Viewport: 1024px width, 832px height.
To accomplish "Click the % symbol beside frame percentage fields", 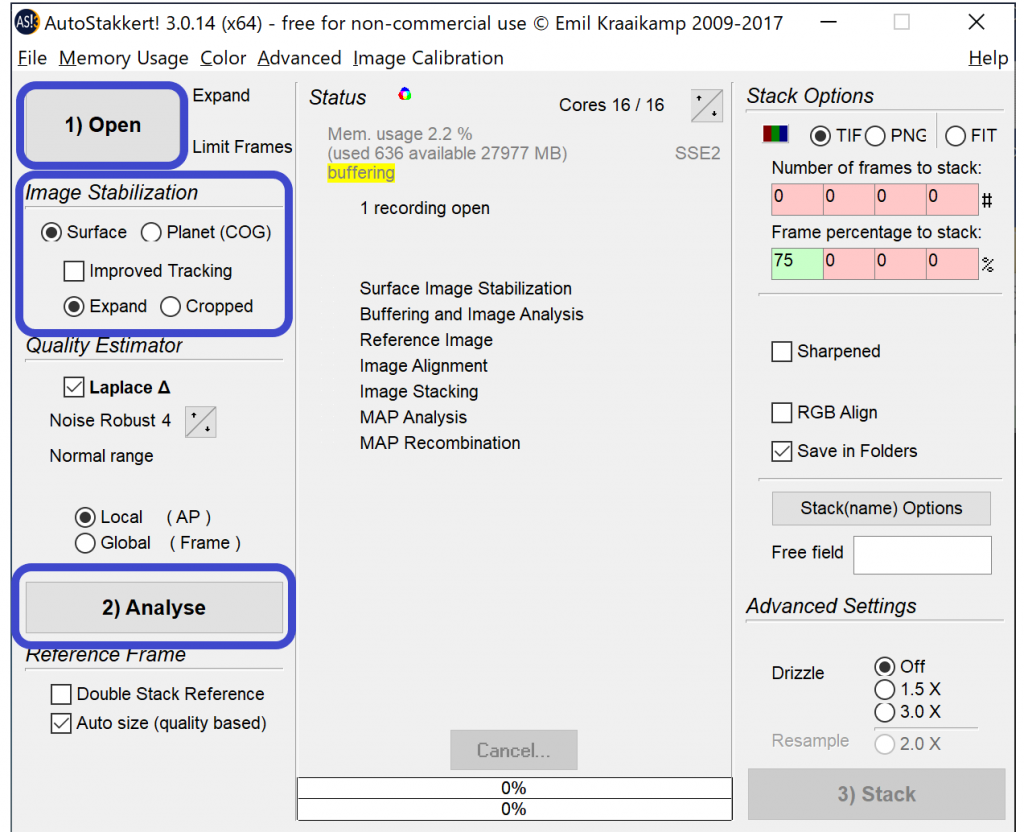I will [x=987, y=264].
